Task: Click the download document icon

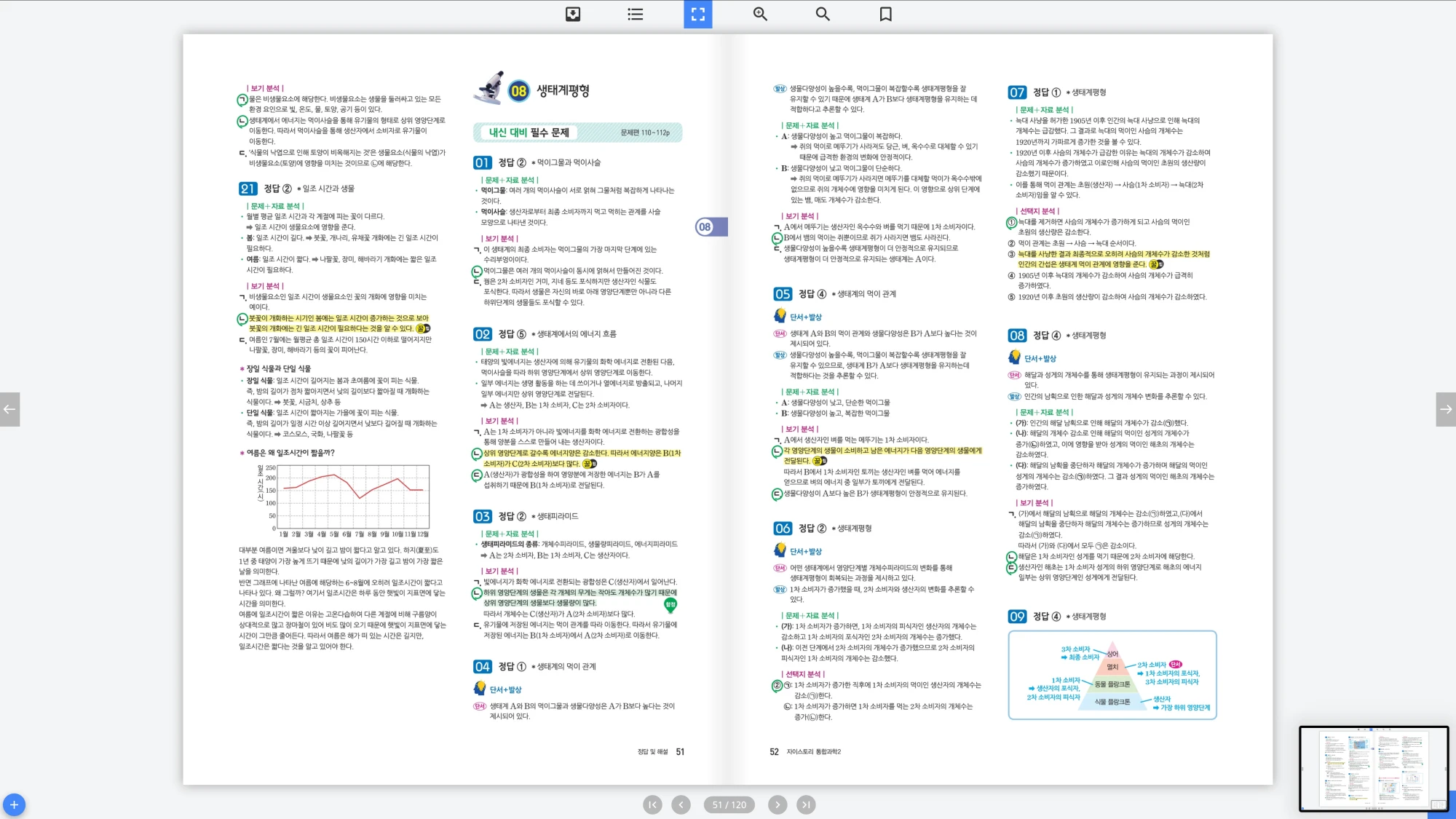Action: pos(573,14)
